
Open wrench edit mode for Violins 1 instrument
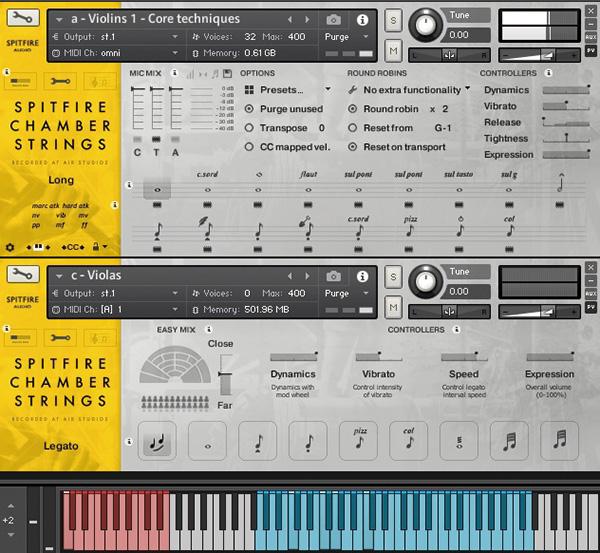(x=23, y=18)
